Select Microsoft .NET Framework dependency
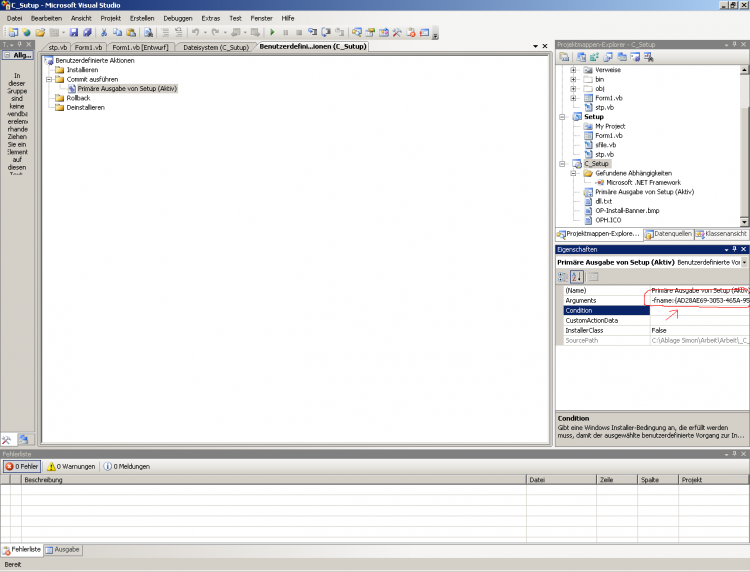 pyautogui.click(x=643, y=182)
